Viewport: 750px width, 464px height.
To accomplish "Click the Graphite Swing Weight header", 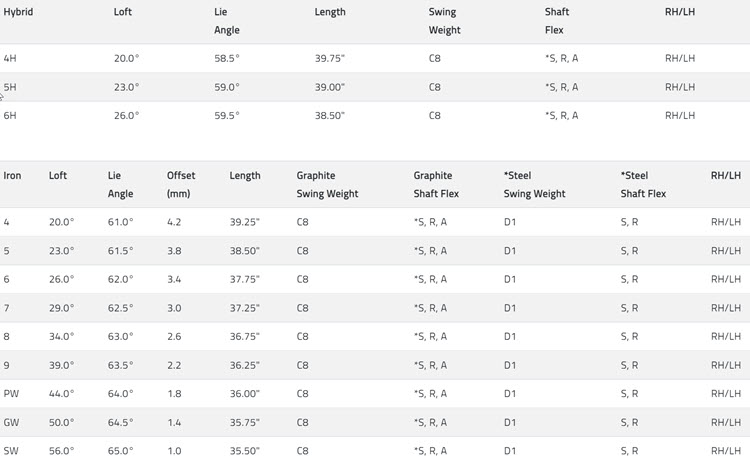I will 327,184.
